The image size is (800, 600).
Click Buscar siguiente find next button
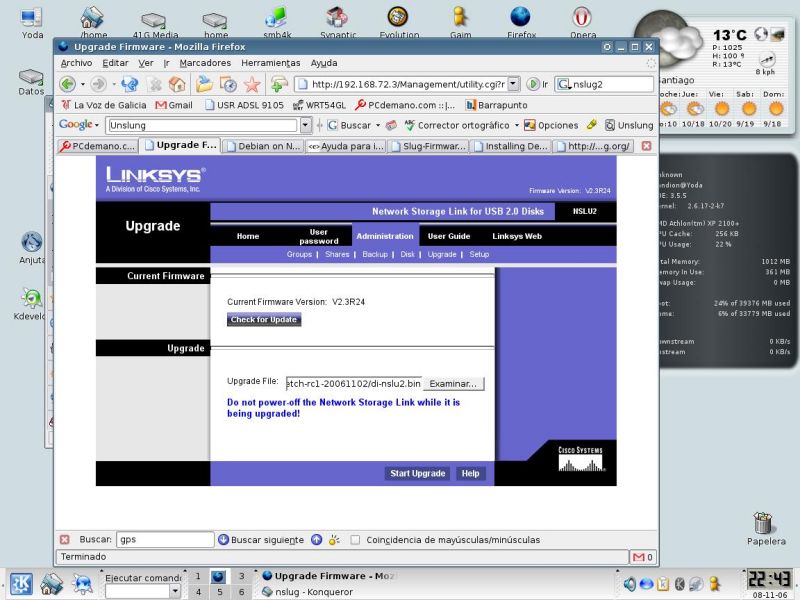[x=261, y=540]
